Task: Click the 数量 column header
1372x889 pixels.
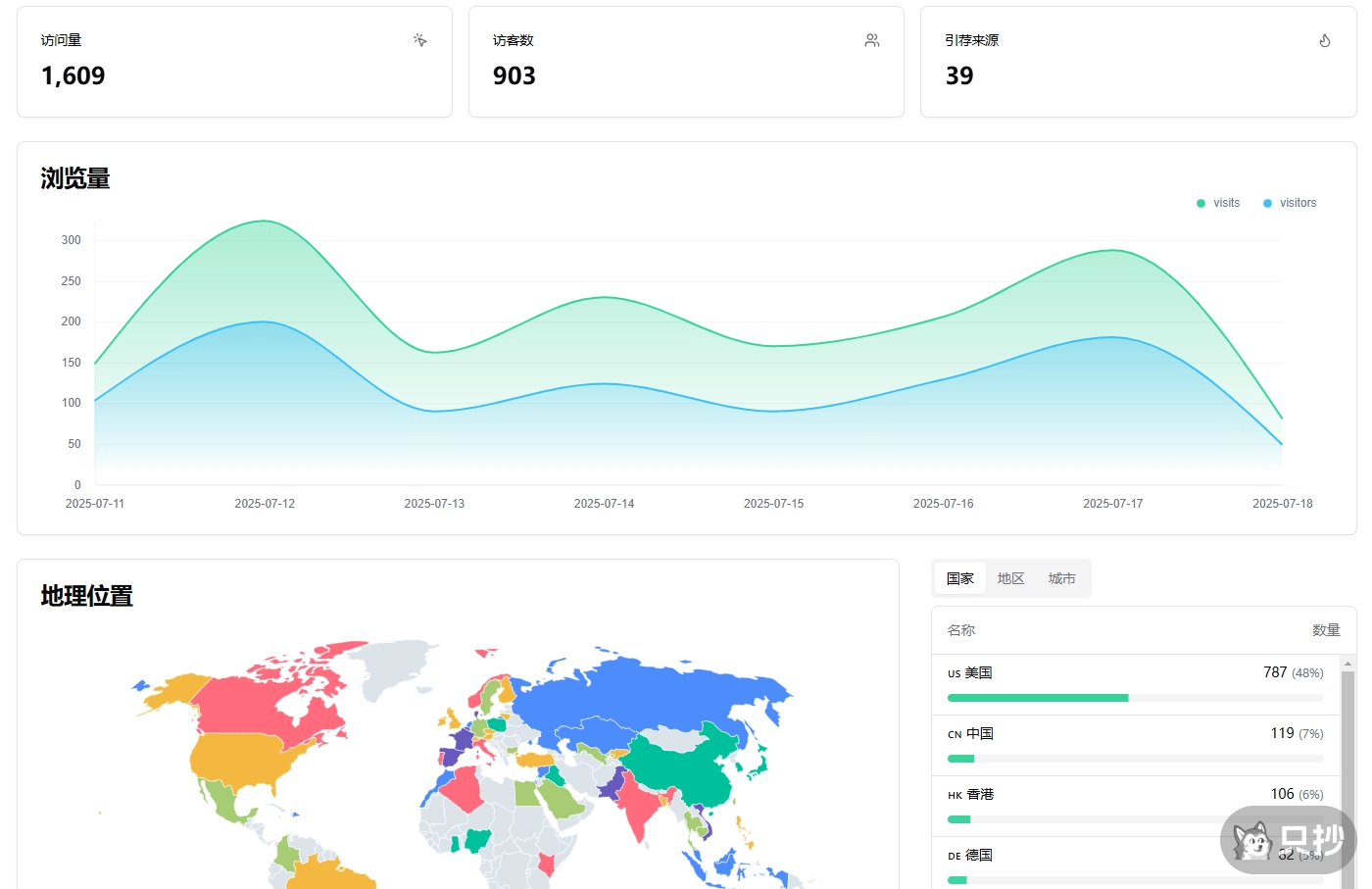Action: (x=1325, y=630)
